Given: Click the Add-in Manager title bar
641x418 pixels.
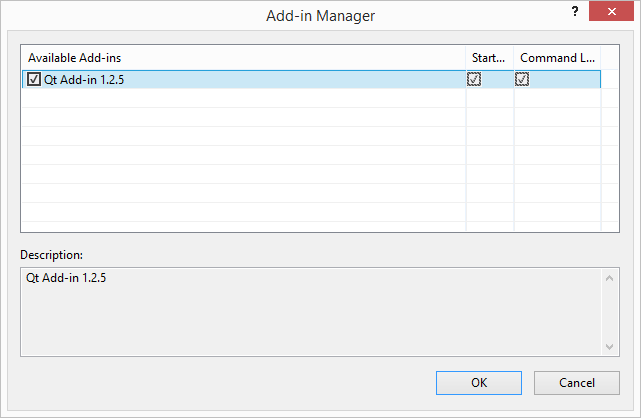Looking at the screenshot, I should pyautogui.click(x=320, y=16).
